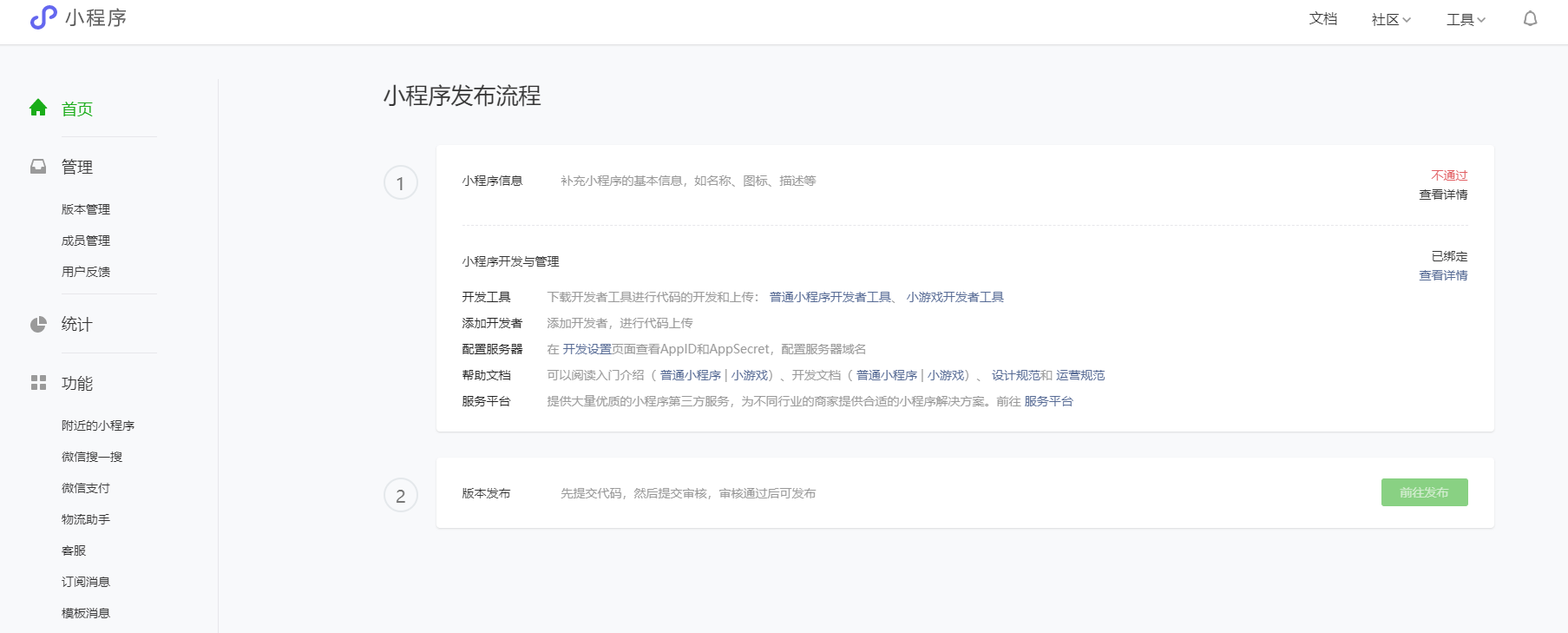Open 客服 in the sidebar

pyautogui.click(x=74, y=551)
